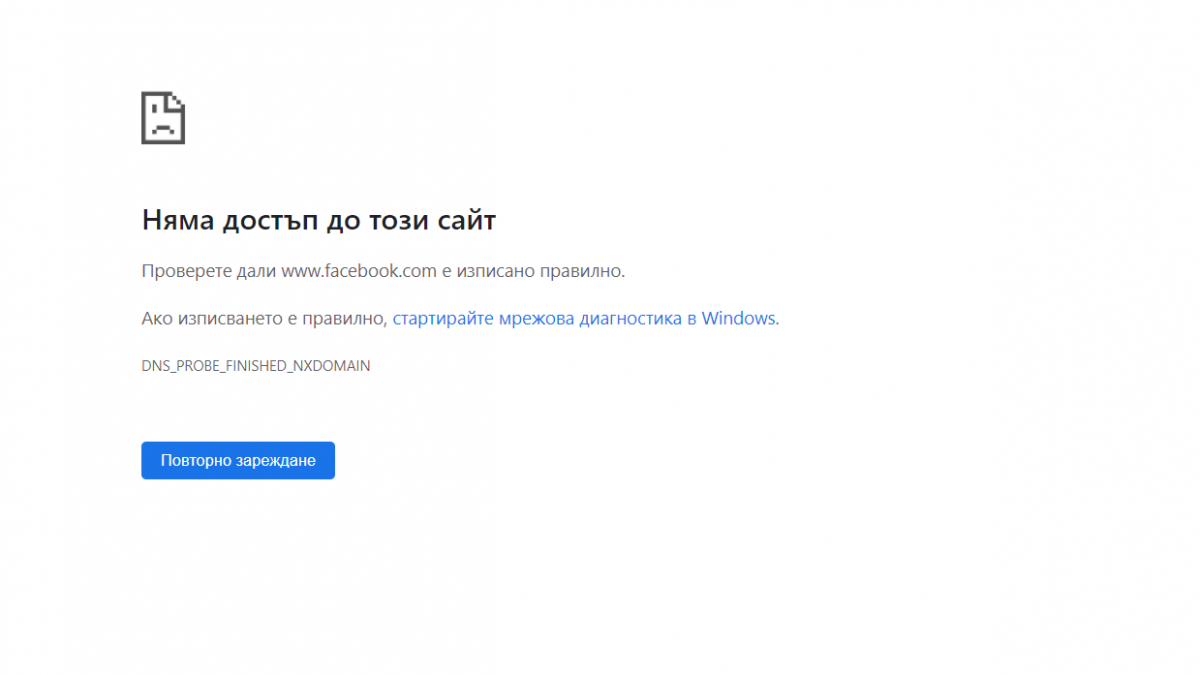Screen dimensions: 1200x675
Task: Click the text mentioning www.facebook.com
Action: 383,270
